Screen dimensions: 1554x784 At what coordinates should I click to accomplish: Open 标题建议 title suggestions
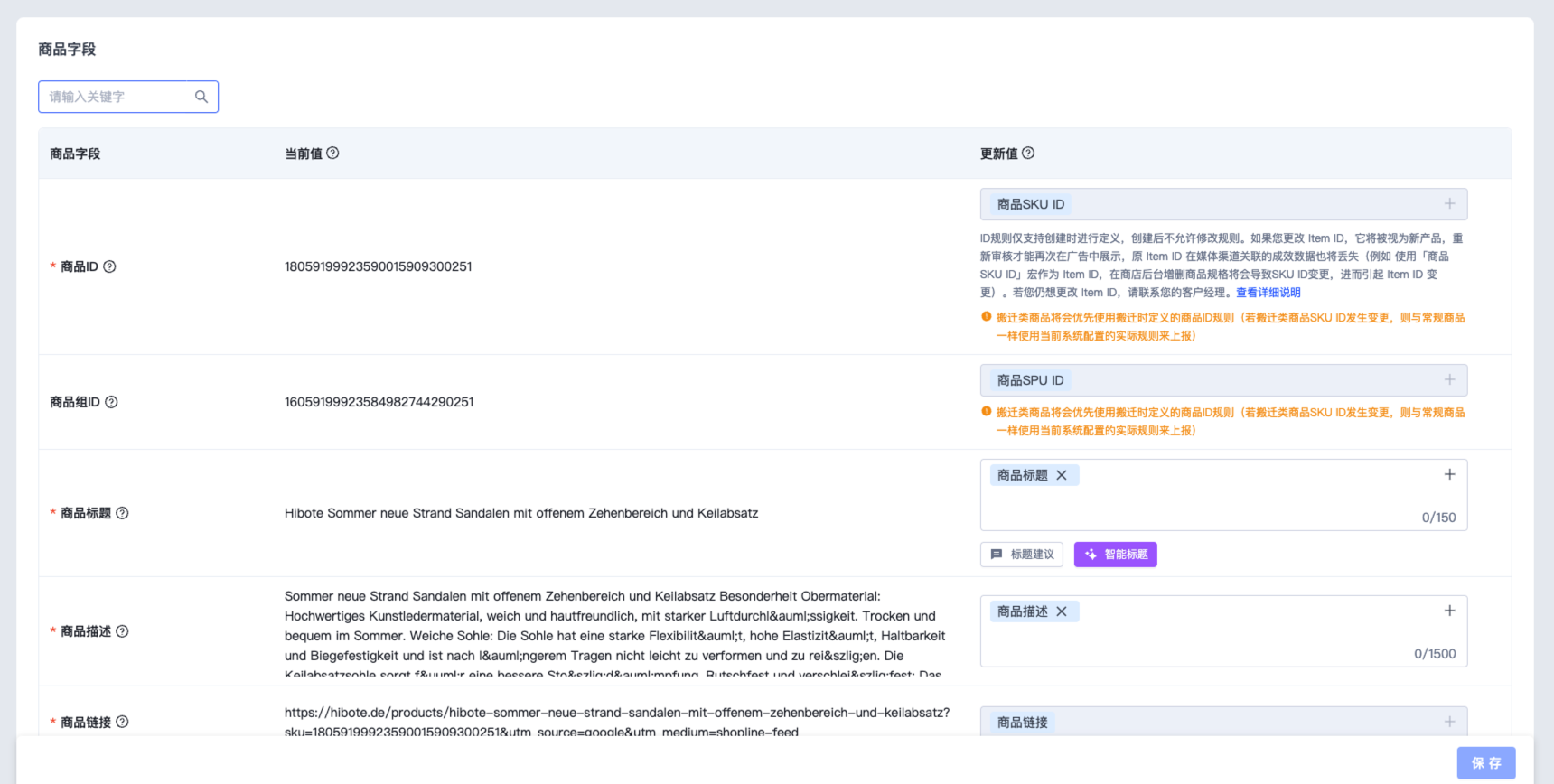tap(1022, 555)
